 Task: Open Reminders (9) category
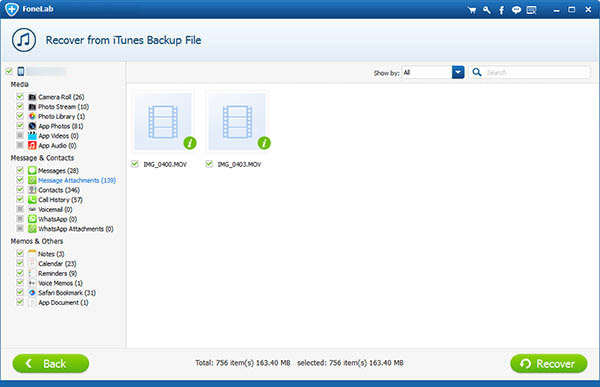57,273
